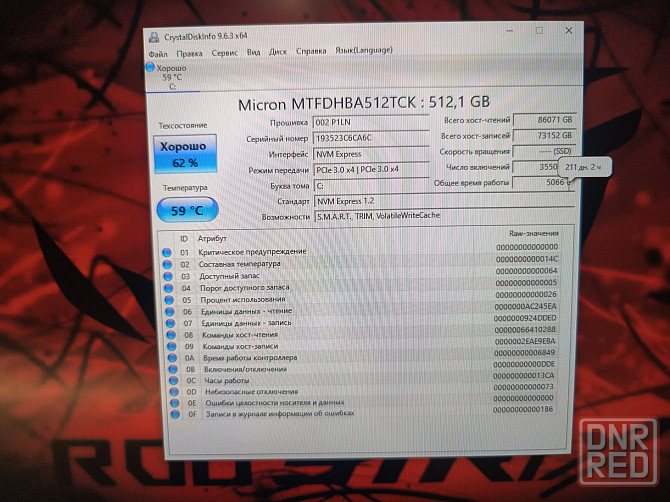670x502 pixels.
Task: Select the Доступный запас attribute row
Action: coord(361,274)
